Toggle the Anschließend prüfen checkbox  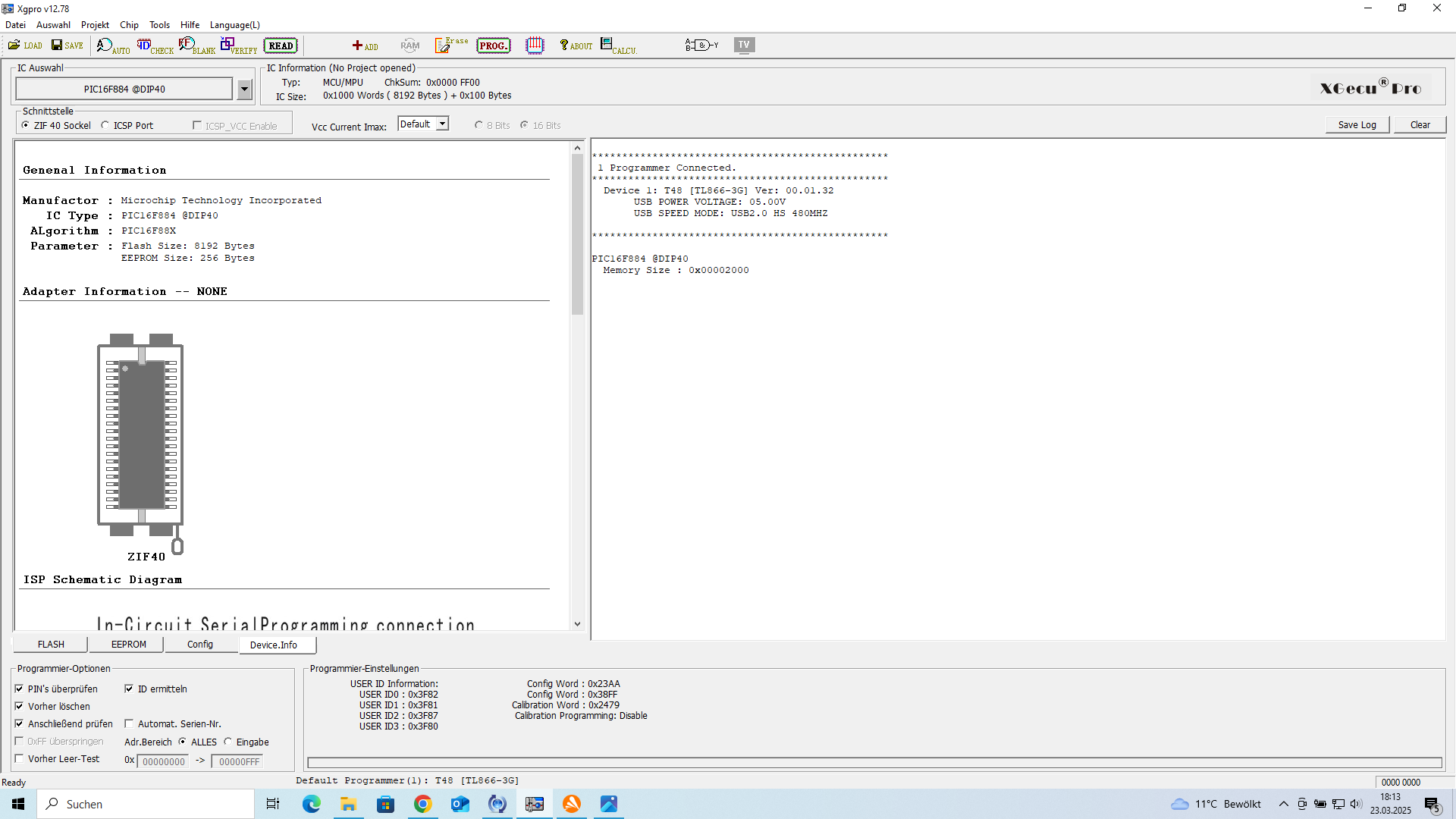point(19,724)
